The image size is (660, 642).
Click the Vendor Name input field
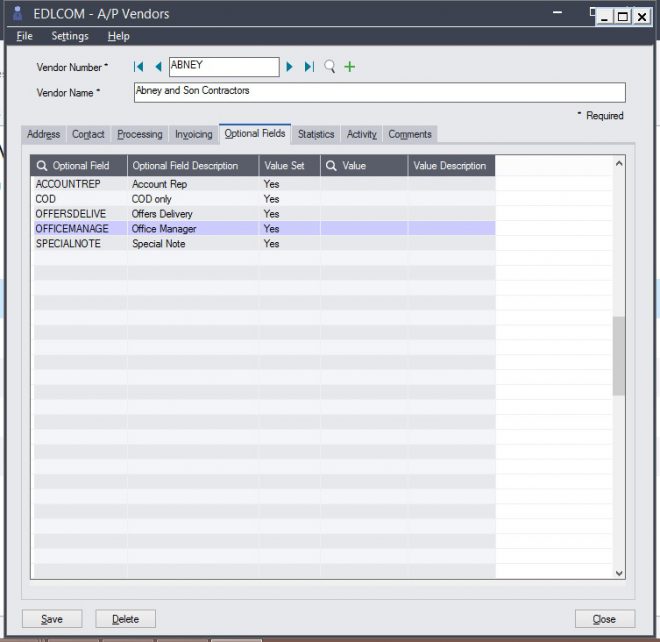(380, 92)
